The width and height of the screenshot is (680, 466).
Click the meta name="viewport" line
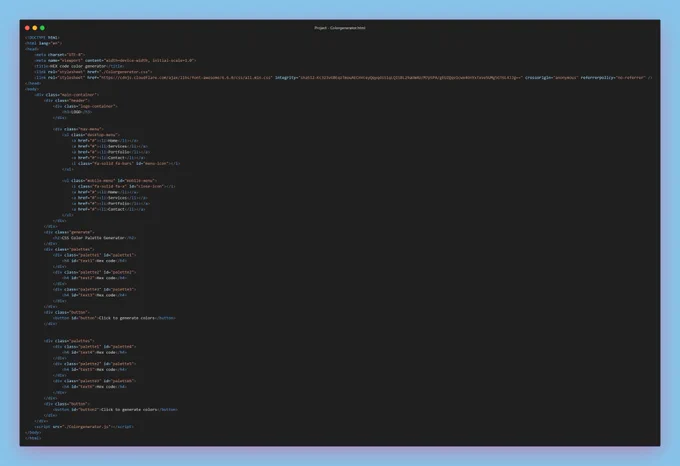(115, 61)
